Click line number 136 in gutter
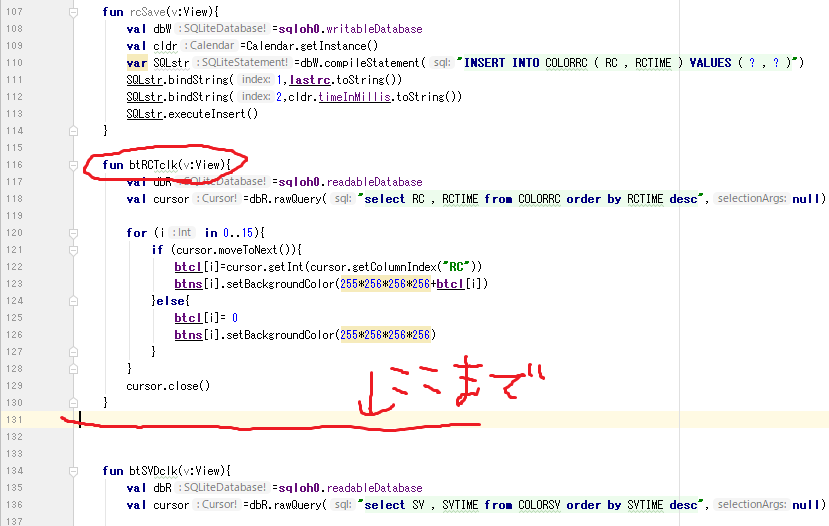829x526 pixels. [x=14, y=505]
